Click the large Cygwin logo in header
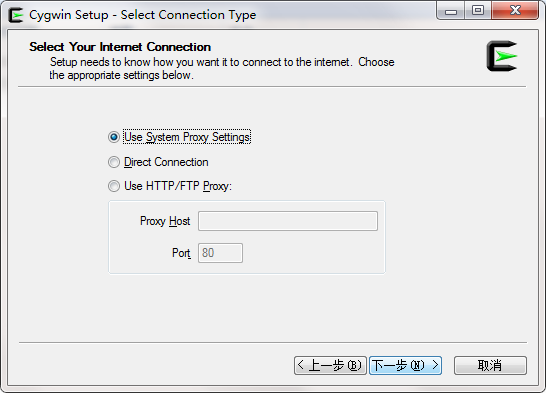 tap(502, 56)
